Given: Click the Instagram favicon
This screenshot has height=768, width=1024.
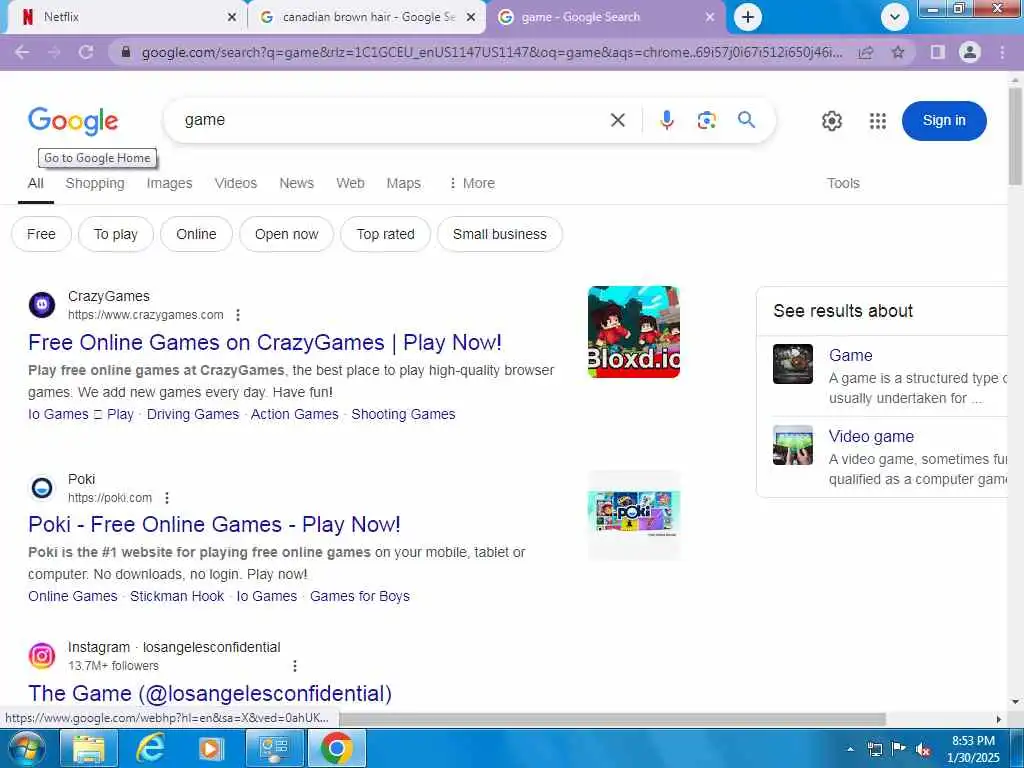Looking at the screenshot, I should click(42, 656).
